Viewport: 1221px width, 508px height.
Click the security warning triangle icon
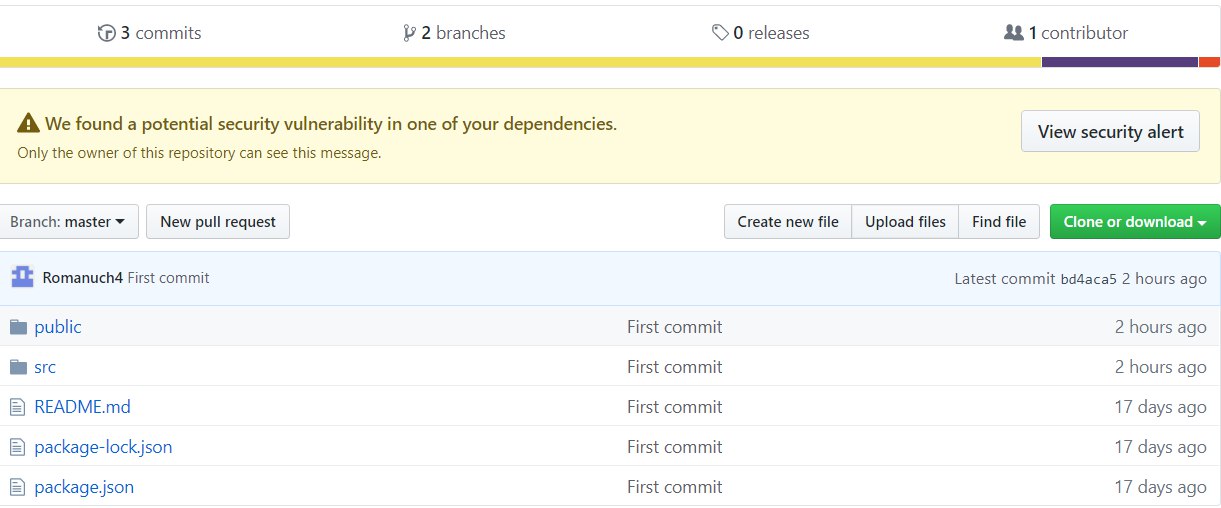click(27, 125)
